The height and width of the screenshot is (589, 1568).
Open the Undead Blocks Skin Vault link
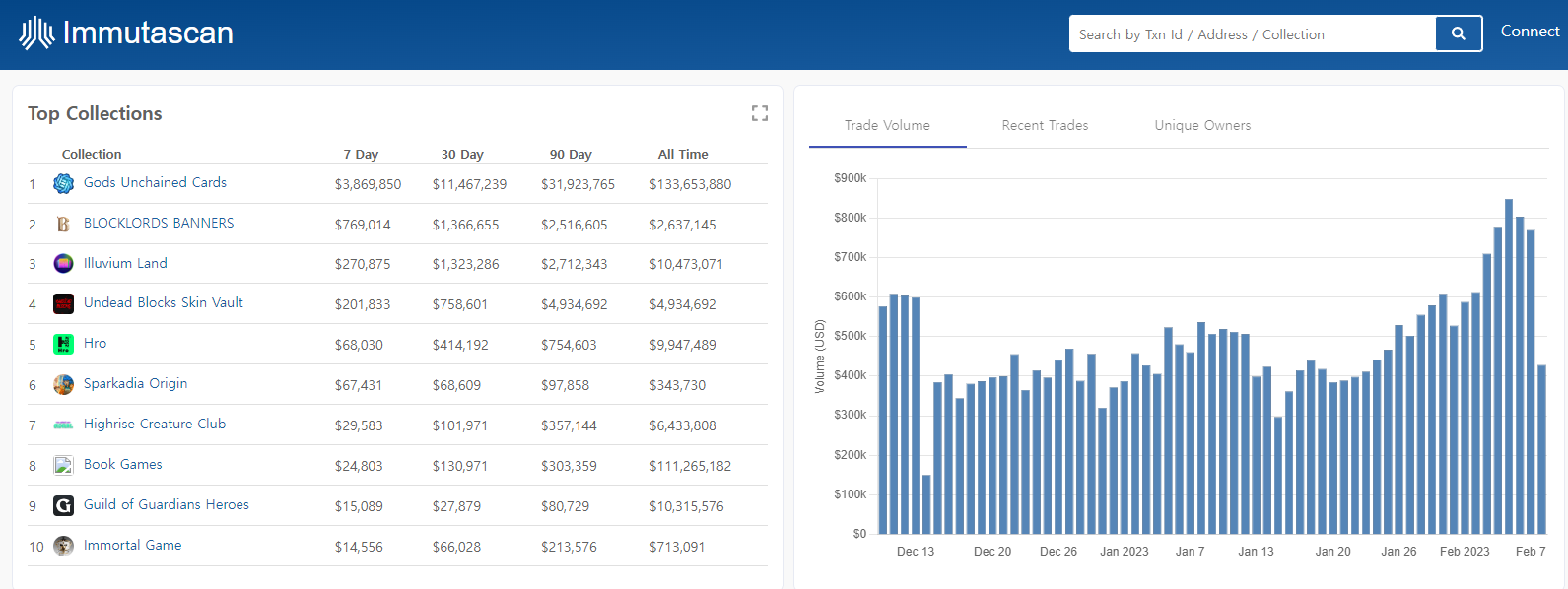click(x=164, y=302)
